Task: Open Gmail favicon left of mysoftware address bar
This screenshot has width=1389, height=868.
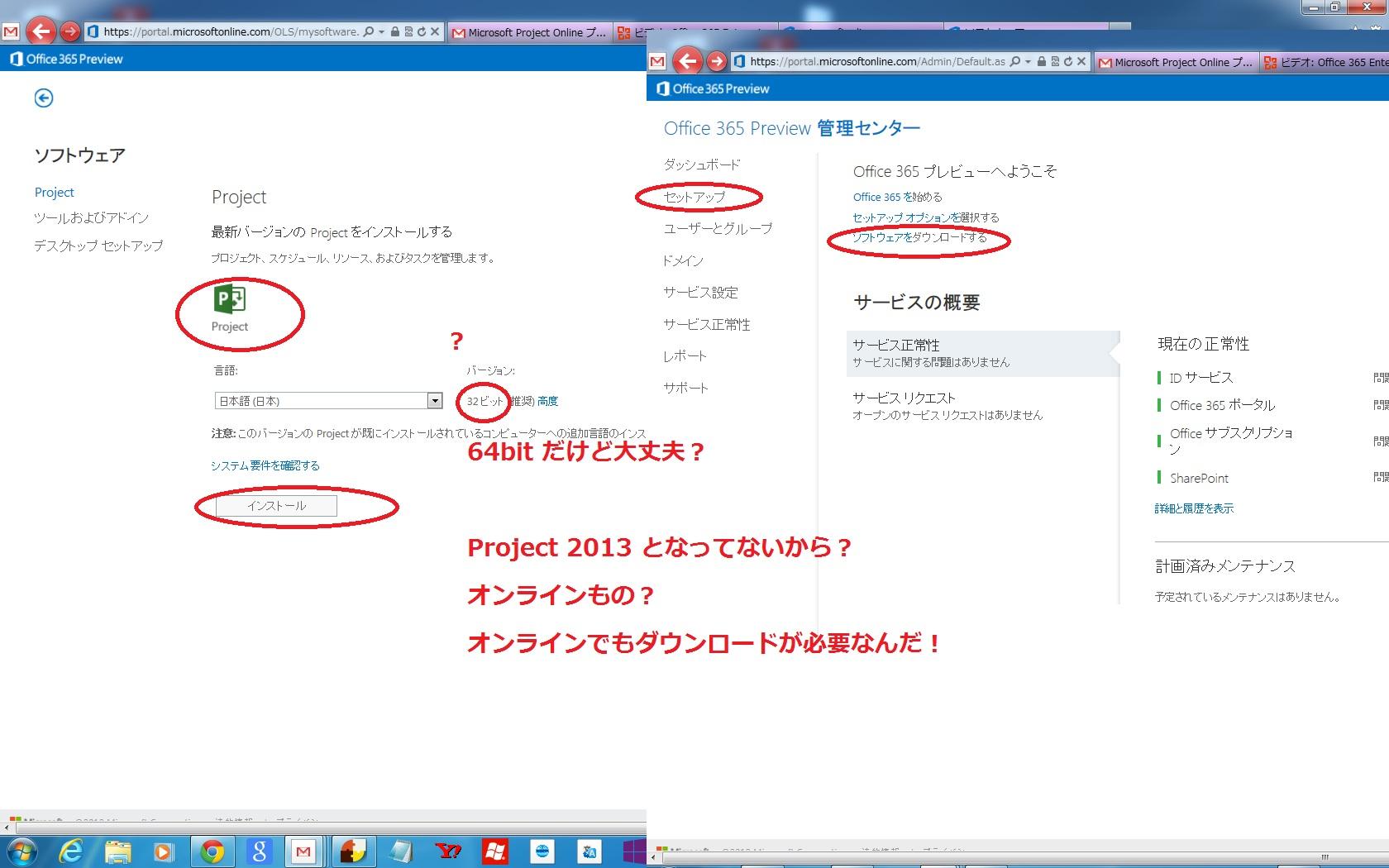Action: (x=11, y=32)
